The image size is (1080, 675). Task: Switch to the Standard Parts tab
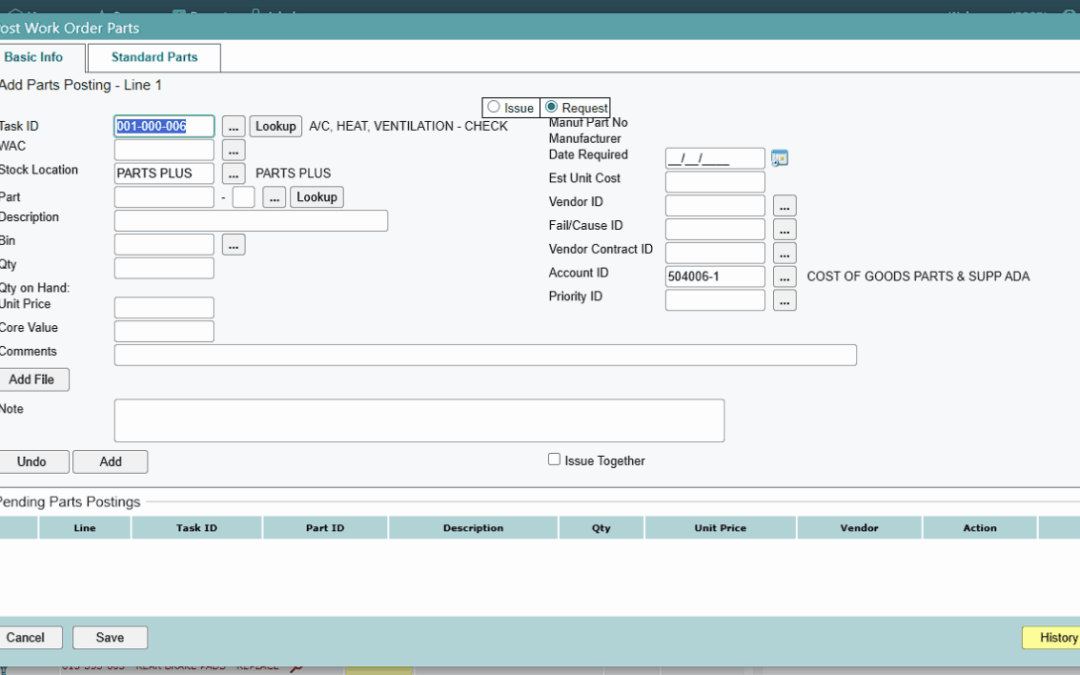154,57
